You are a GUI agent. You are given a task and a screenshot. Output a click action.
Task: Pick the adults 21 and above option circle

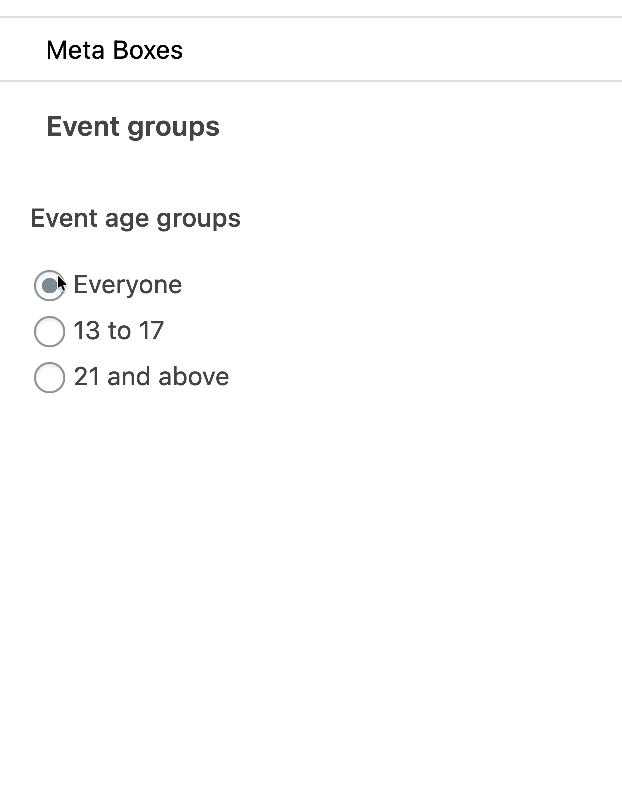49,378
